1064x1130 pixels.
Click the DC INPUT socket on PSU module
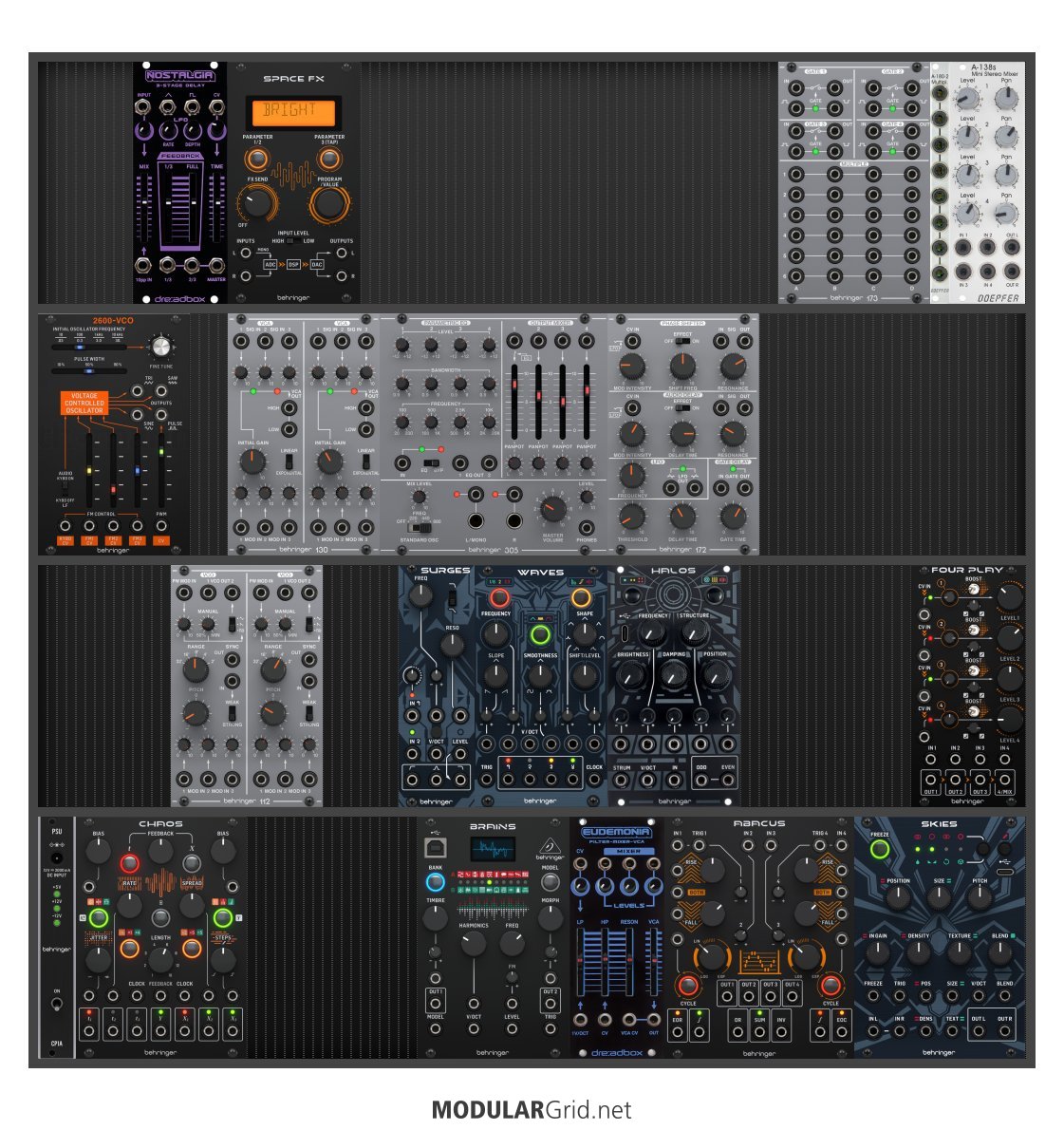[56, 858]
